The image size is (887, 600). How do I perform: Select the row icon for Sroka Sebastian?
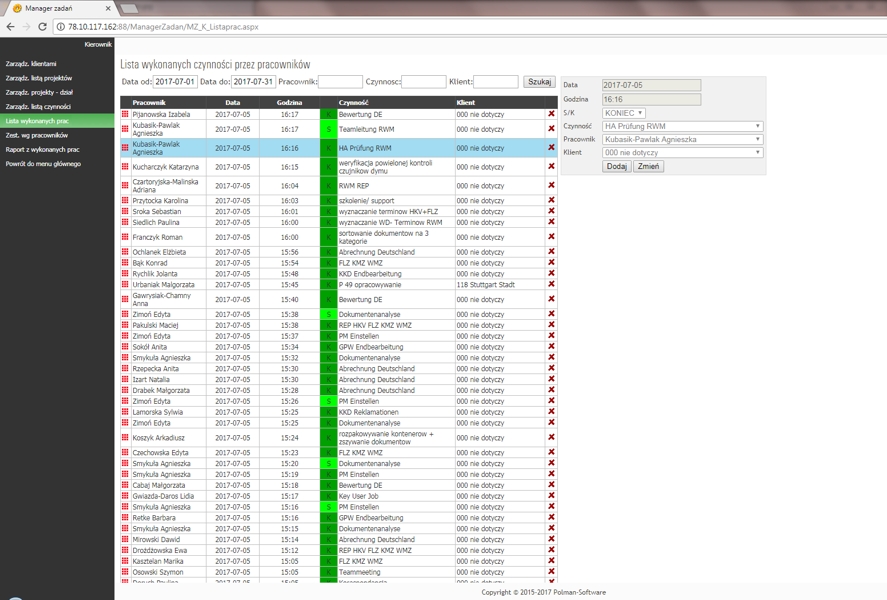125,212
